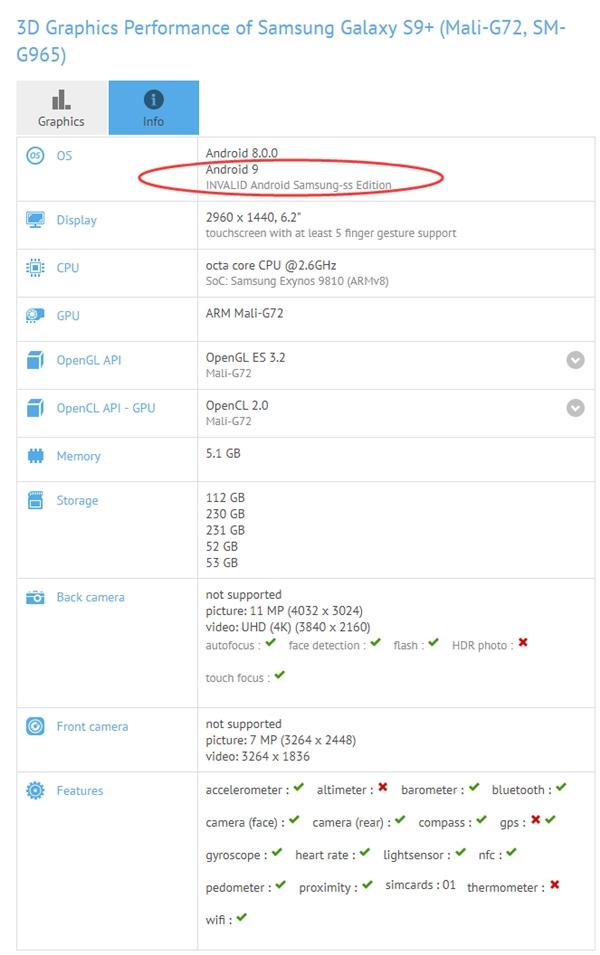Click the Front camera lens icon
This screenshot has width=600, height=955.
tap(35, 726)
